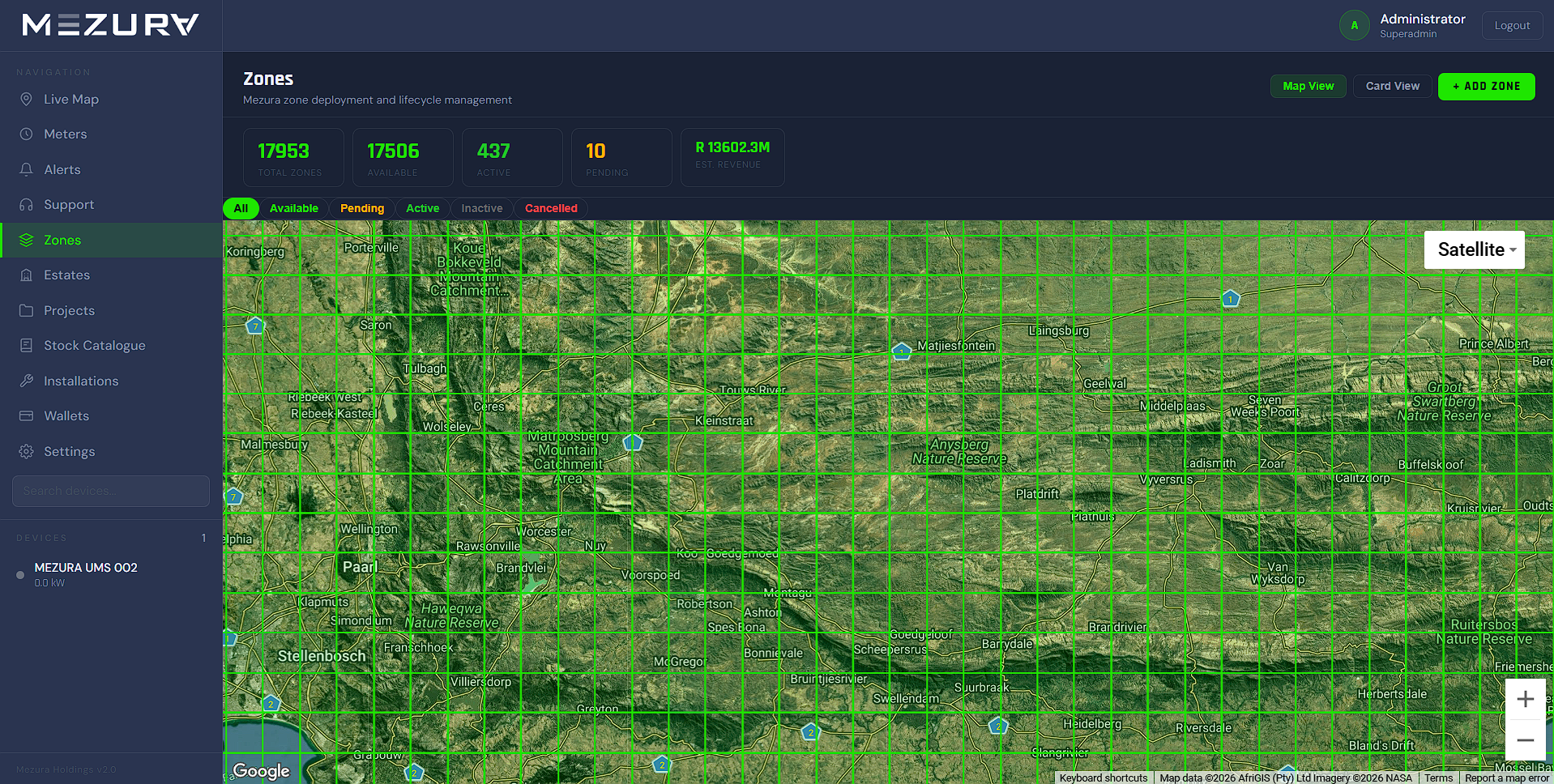The image size is (1554, 784).
Task: Open Live Map from the sidebar pin icon
Action: [x=26, y=99]
